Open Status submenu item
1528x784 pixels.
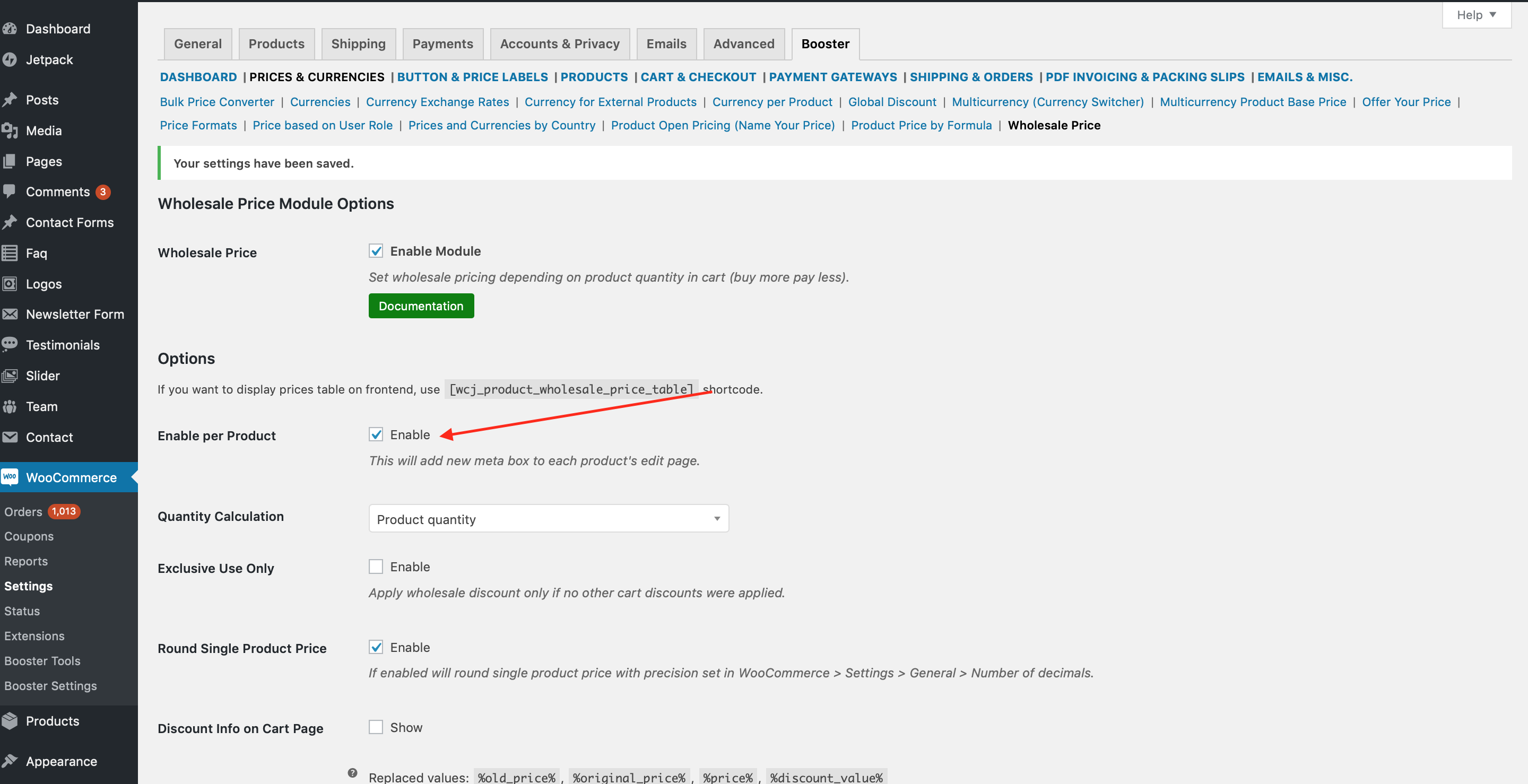click(22, 611)
